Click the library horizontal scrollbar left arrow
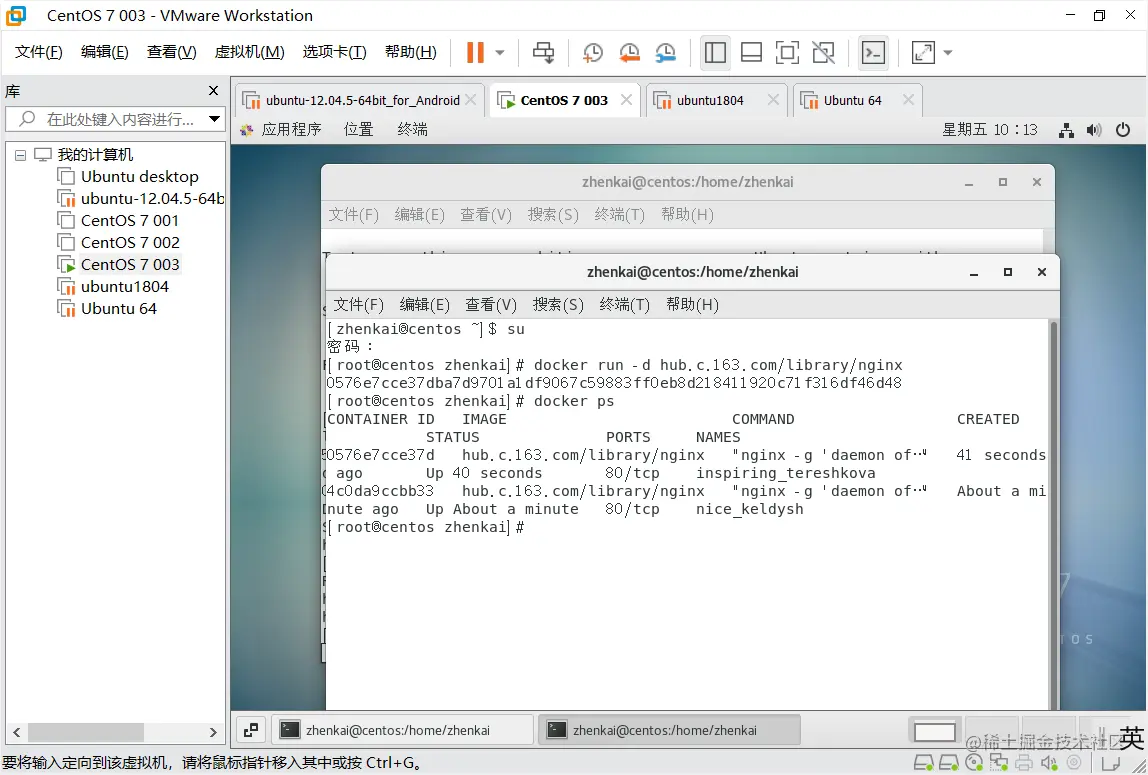The height and width of the screenshot is (775, 1148). pos(16,732)
